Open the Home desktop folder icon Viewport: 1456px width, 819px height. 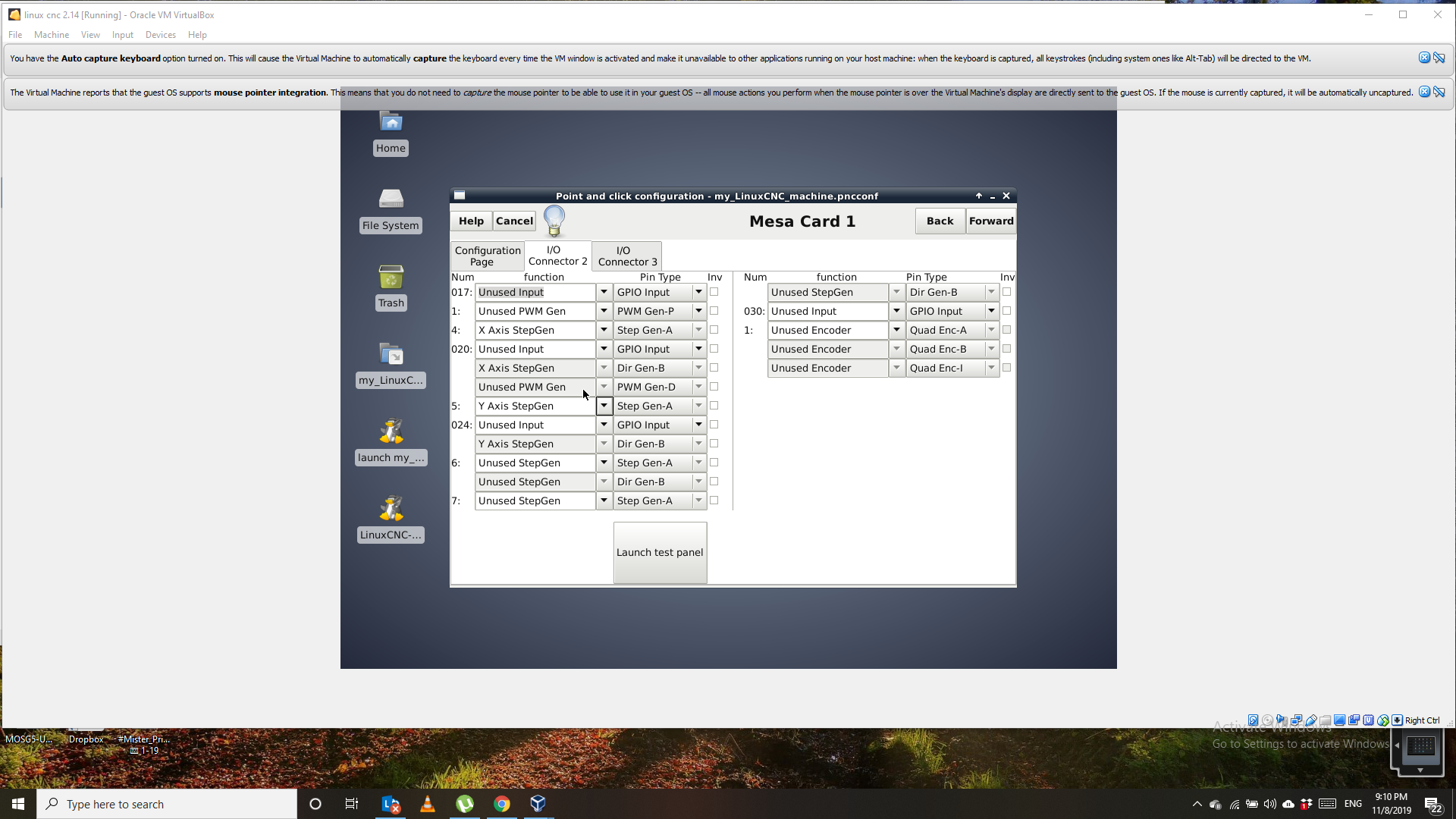391,121
